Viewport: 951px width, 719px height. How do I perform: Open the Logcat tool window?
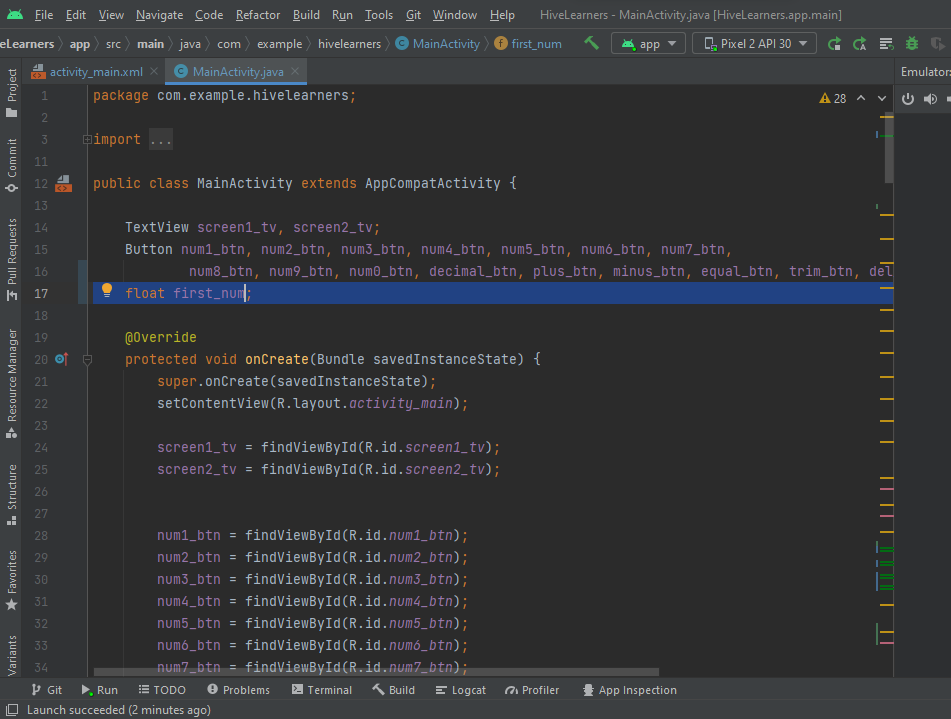coord(460,690)
